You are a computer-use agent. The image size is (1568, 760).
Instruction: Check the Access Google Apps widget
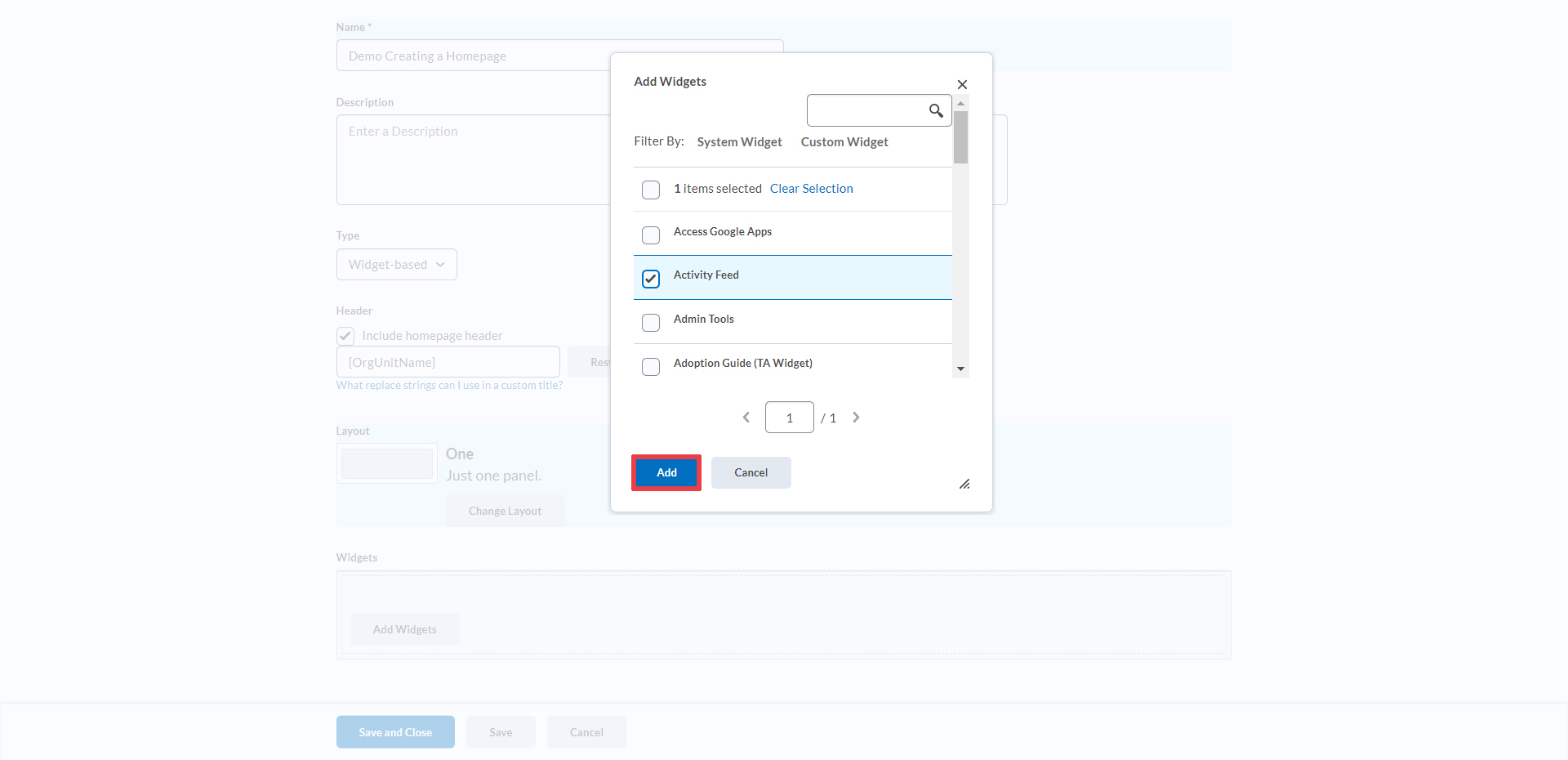coord(651,235)
